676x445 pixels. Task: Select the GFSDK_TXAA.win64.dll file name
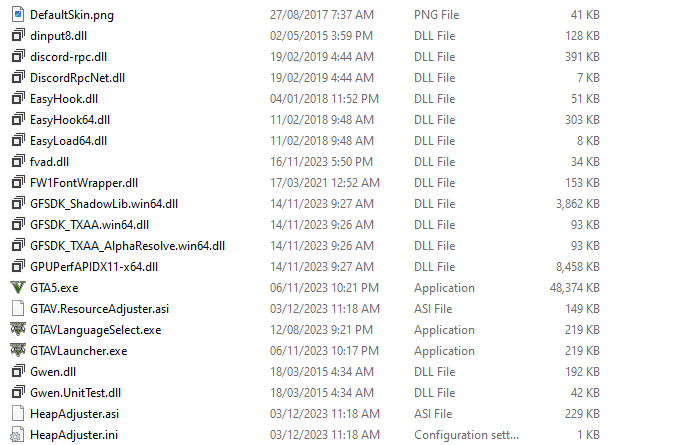(90, 225)
